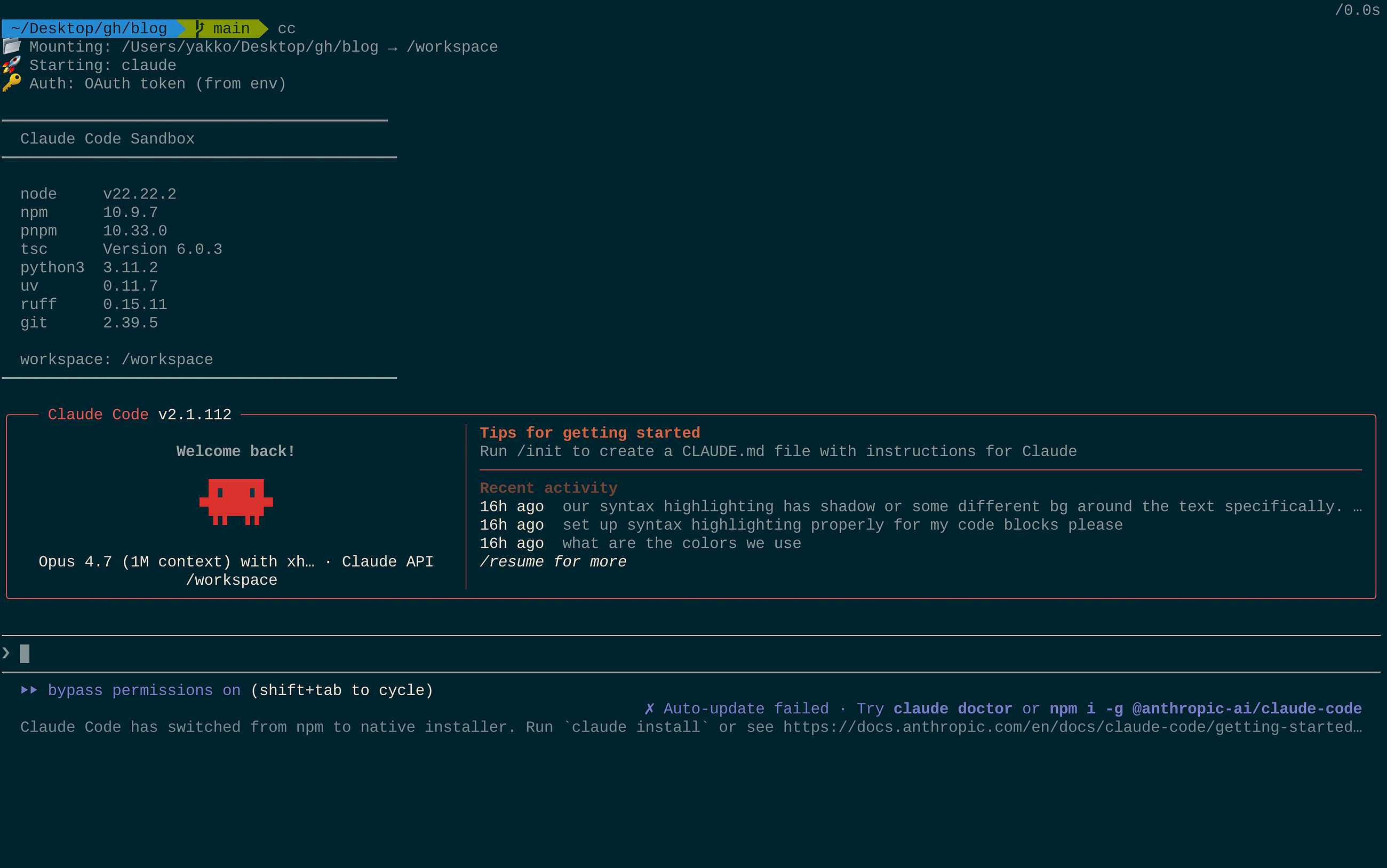
Task: Click the key emoji beside Auth
Action: point(12,83)
